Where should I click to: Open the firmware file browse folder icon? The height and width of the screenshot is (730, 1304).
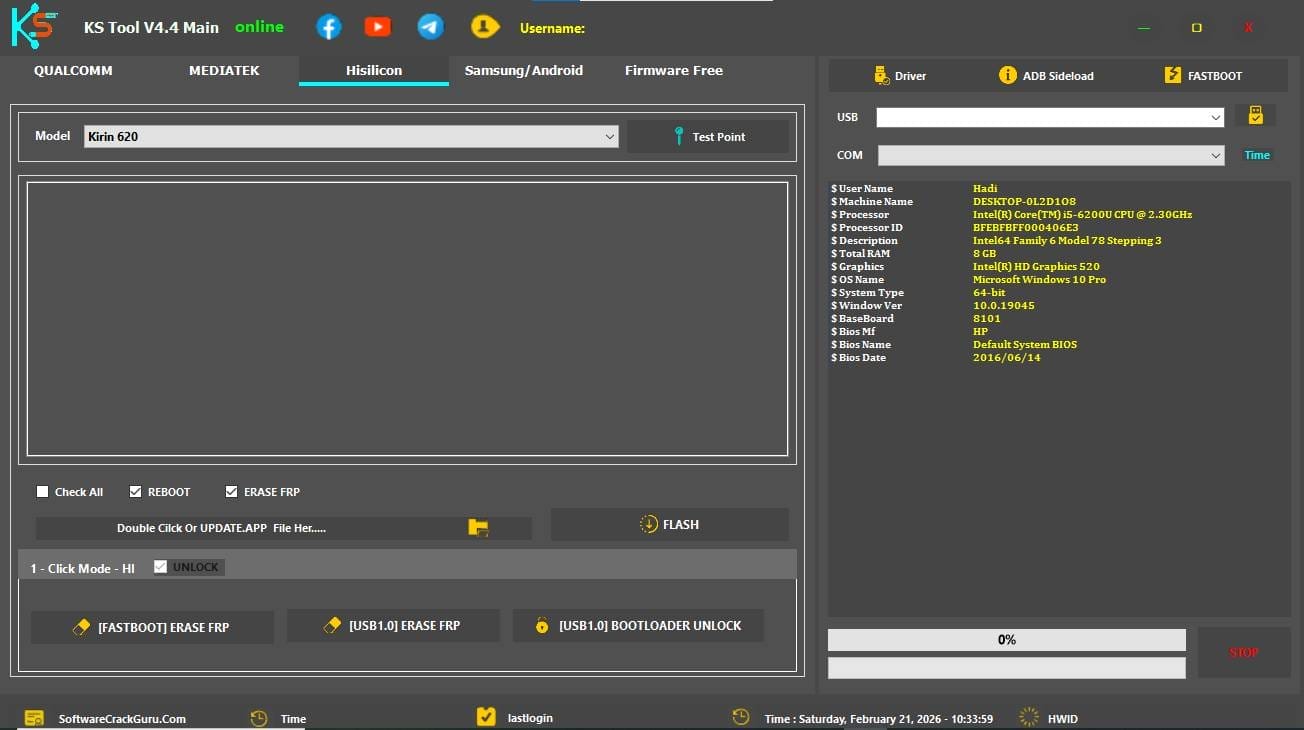tap(478, 524)
